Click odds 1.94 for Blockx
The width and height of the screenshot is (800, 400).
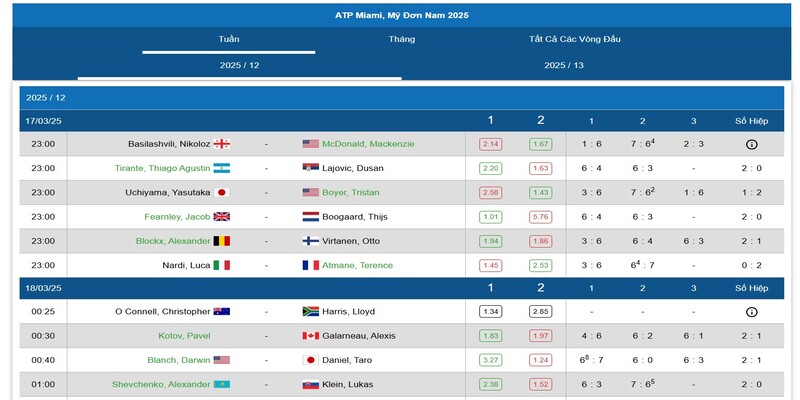(x=490, y=241)
